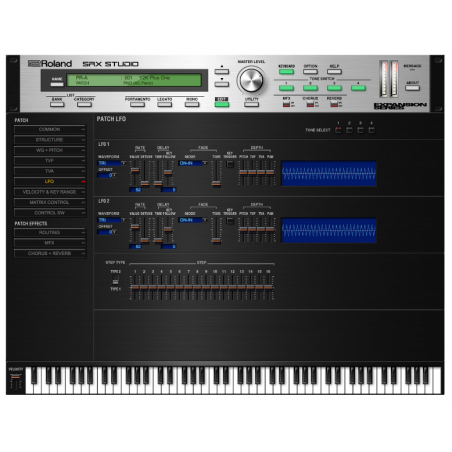This screenshot has height=452, width=452.
Task: Flip the MFX on/off switch
Action: pyautogui.click(x=286, y=104)
